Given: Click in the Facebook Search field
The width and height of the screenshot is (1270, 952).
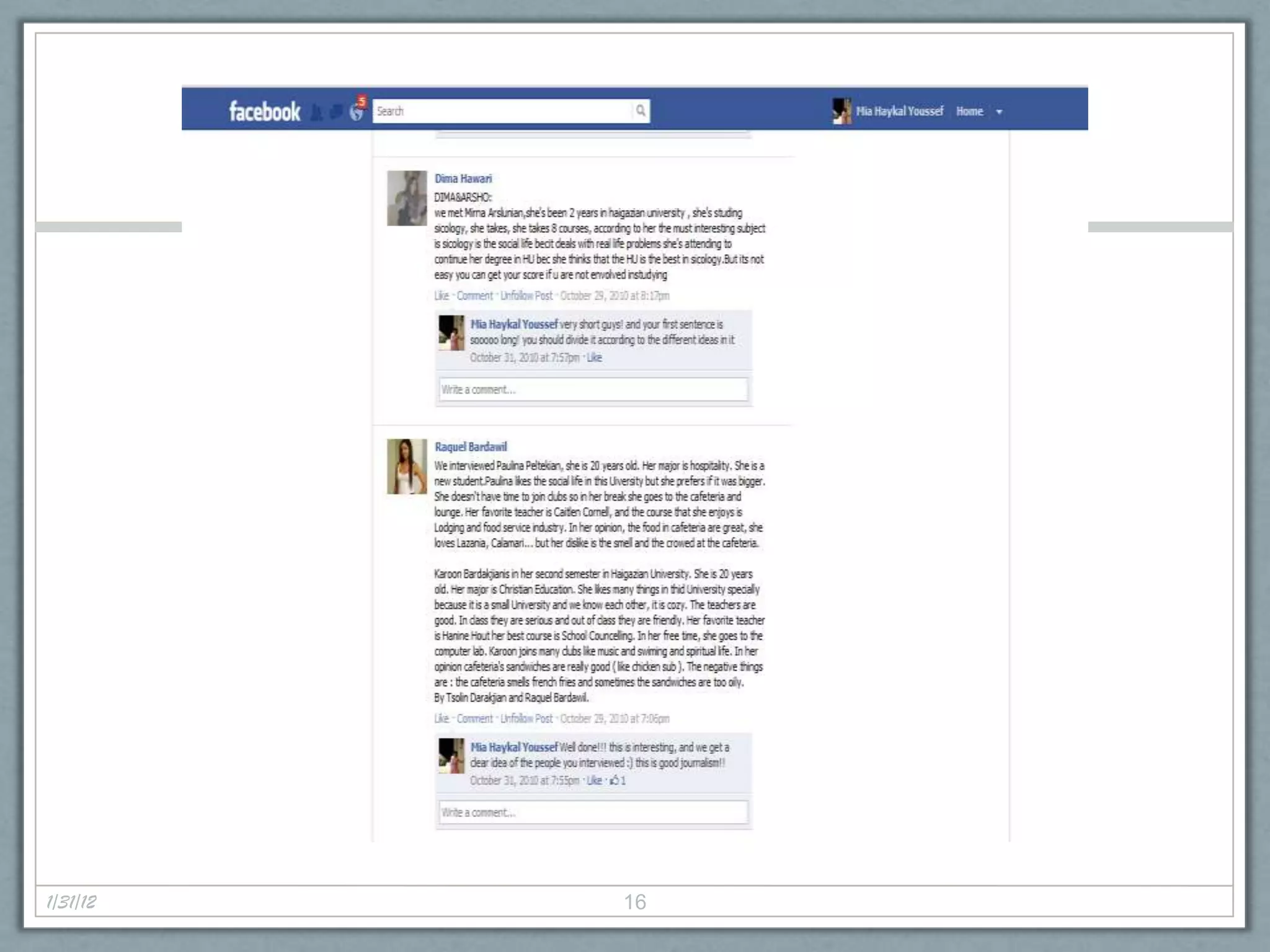Looking at the screenshot, I should click(x=502, y=112).
